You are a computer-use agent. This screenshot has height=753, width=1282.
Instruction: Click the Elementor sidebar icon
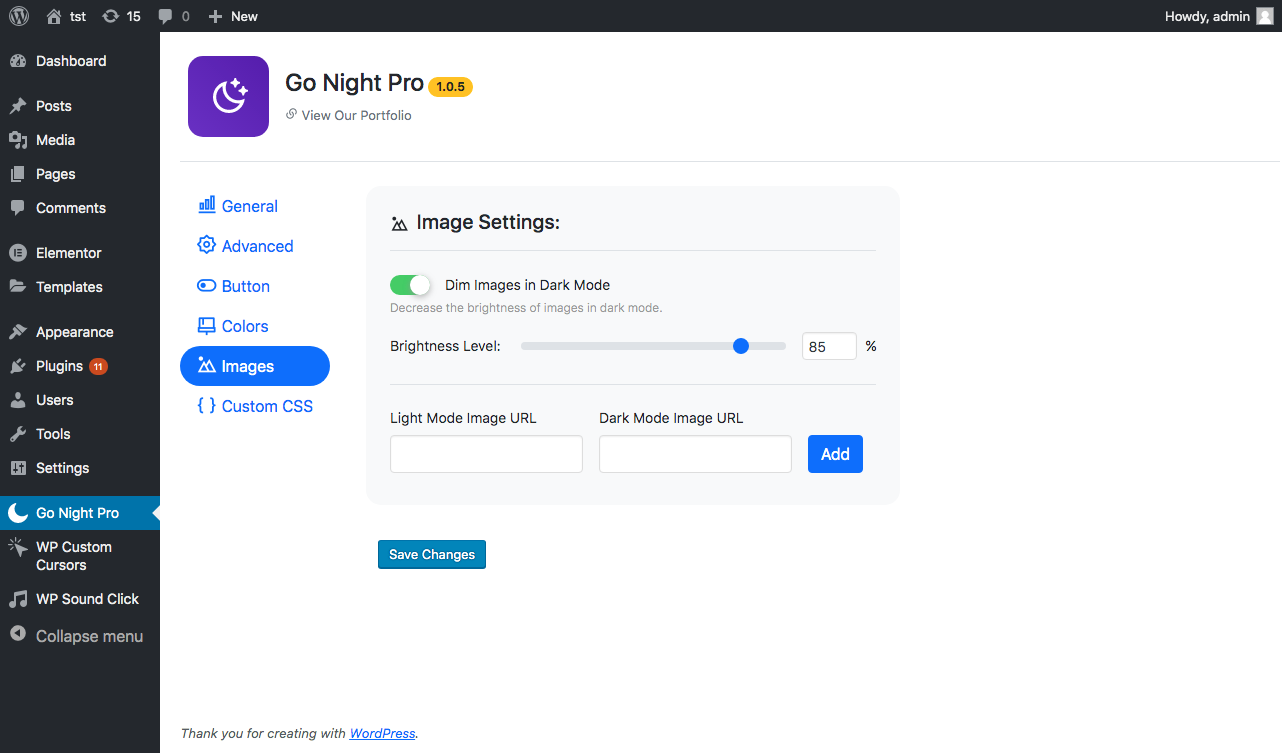pos(17,253)
